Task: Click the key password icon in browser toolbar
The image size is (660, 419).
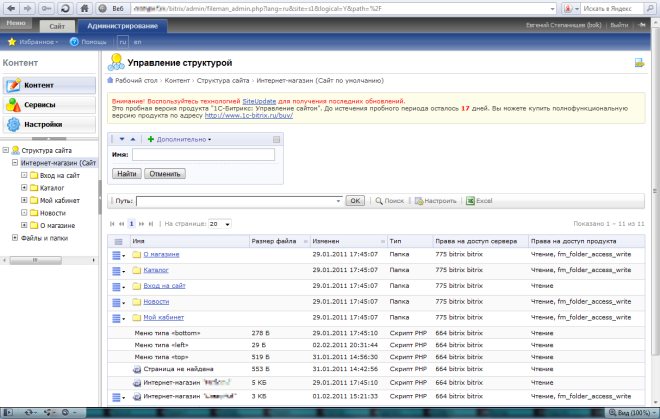Action: pyautogui.click(x=46, y=8)
